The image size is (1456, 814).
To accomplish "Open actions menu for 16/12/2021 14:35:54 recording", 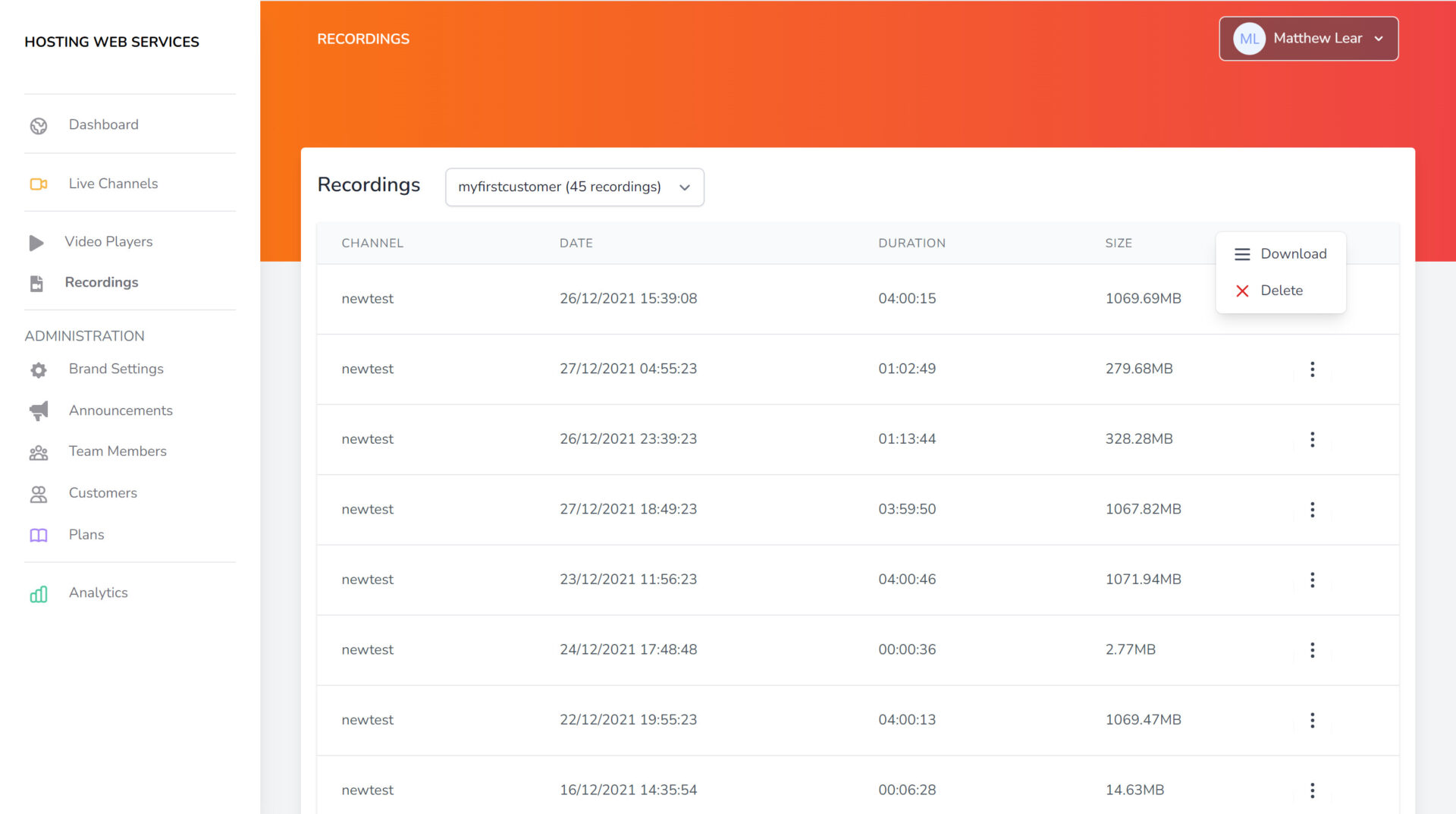I will click(1312, 790).
